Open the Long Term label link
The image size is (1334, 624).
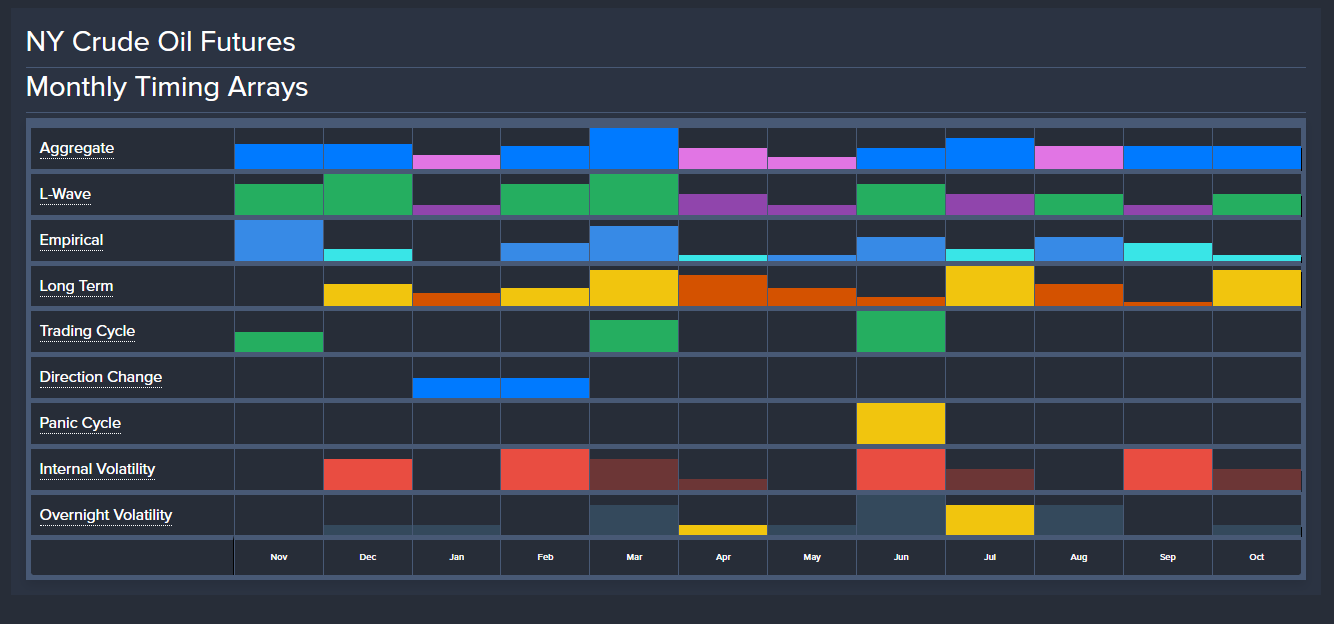[76, 286]
